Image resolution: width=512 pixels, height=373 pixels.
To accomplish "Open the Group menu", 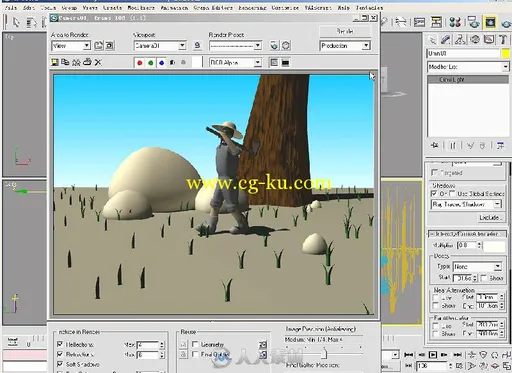I will pos(70,7).
